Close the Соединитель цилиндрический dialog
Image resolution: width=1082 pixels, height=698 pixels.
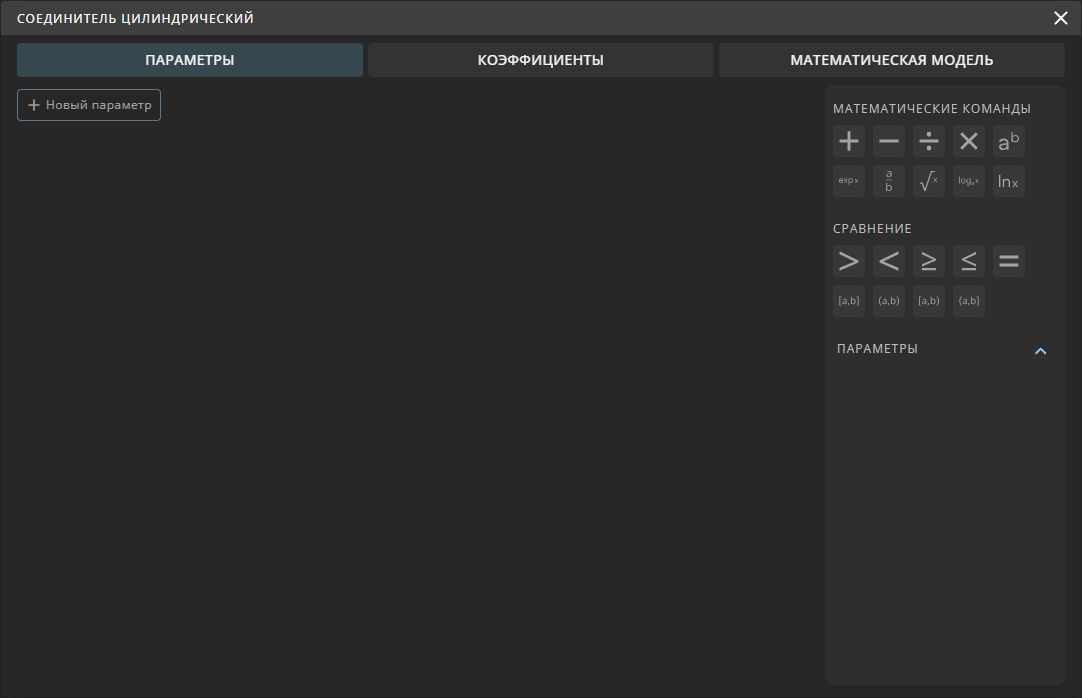click(1061, 18)
